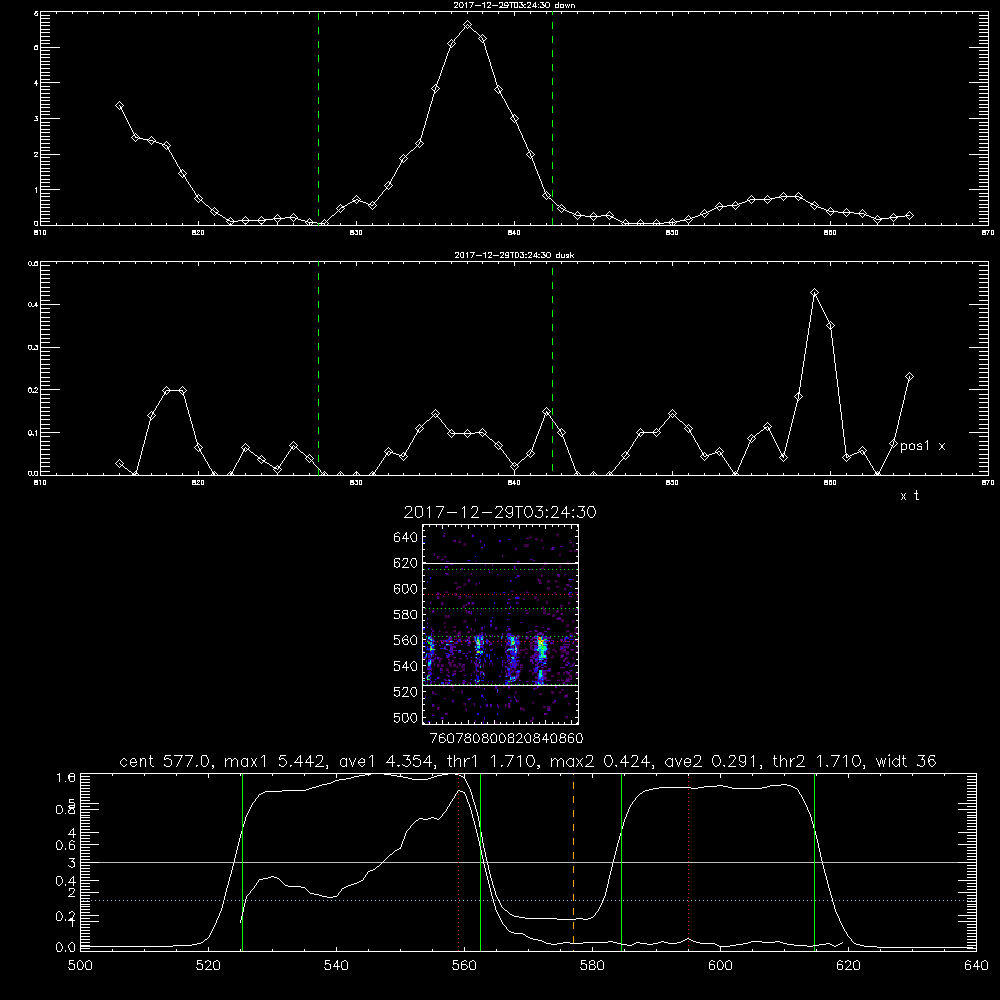Click the green vertical line near 525
Viewport: 1000px width, 1000px height.
[242, 861]
